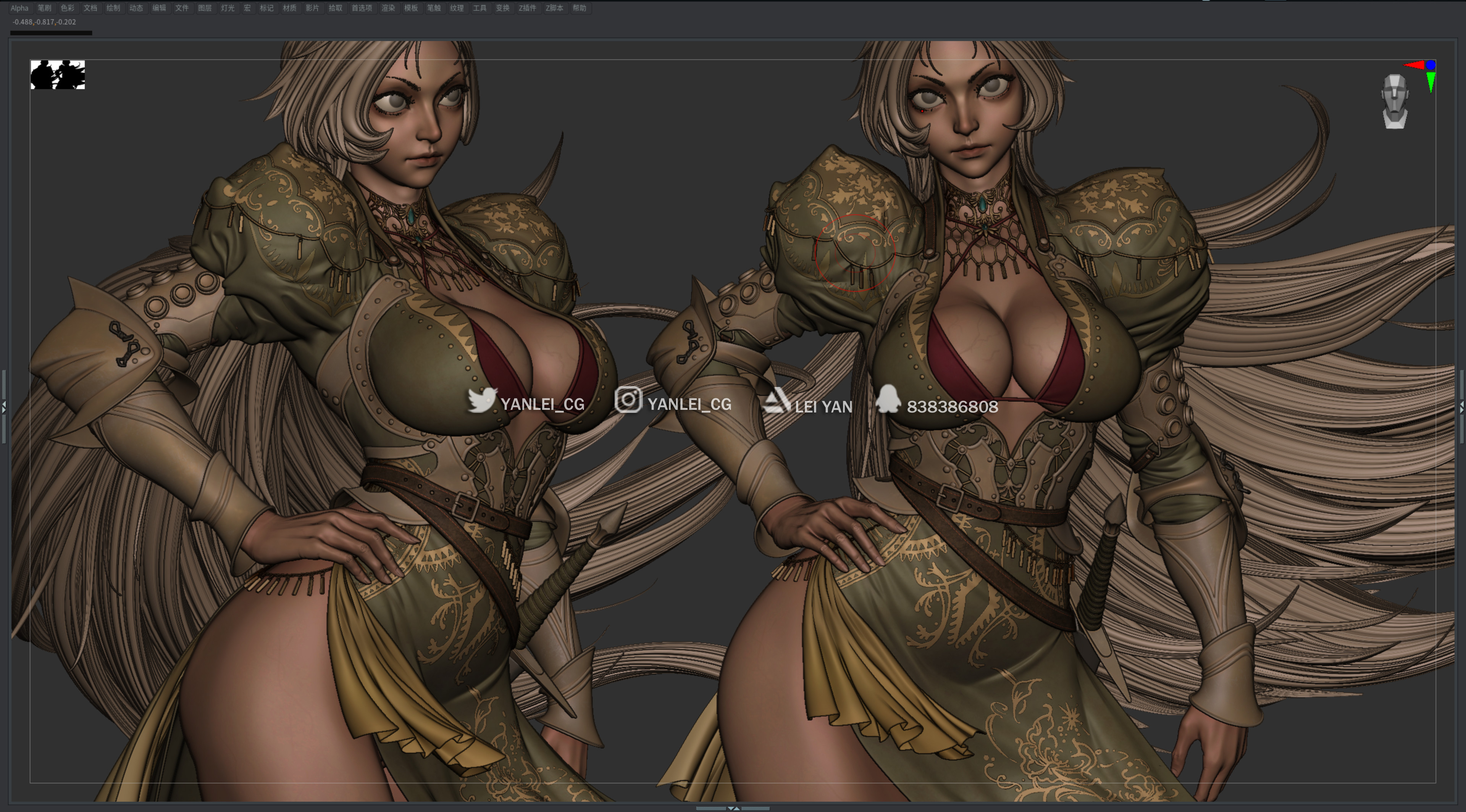Open the 色彩 (Color) menu
The height and width of the screenshot is (812, 1466).
coord(67,8)
